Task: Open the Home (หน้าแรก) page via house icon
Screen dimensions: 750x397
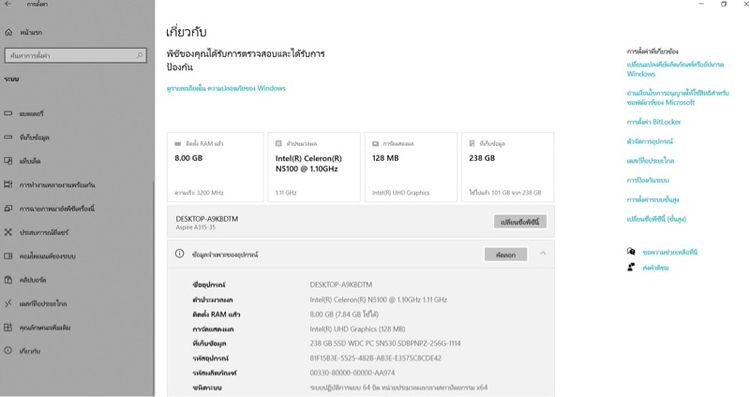Action: [8, 33]
